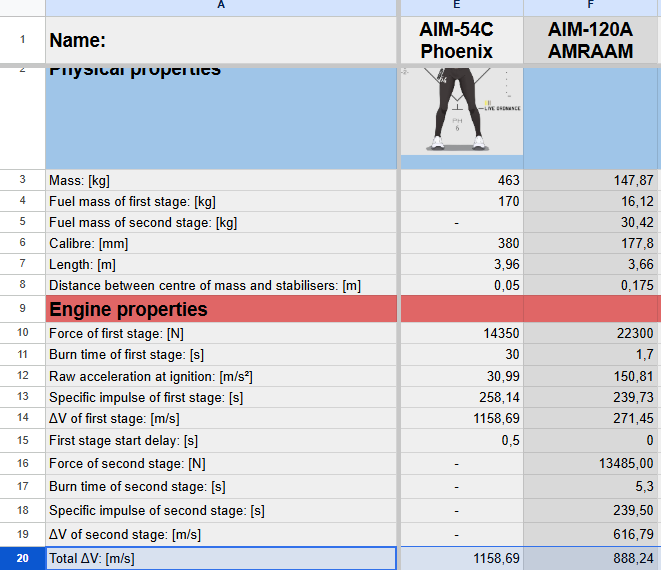Select highlighted row header 20
The height and width of the screenshot is (570, 661).
[22, 558]
